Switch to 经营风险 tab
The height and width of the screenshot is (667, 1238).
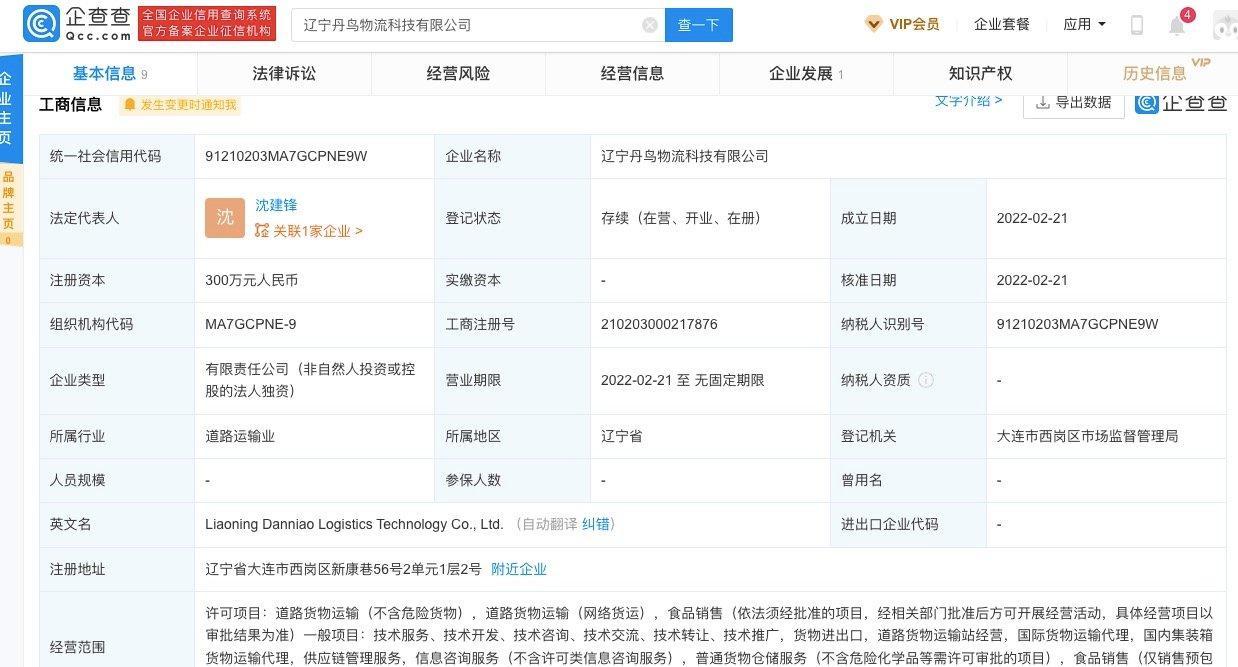[458, 73]
